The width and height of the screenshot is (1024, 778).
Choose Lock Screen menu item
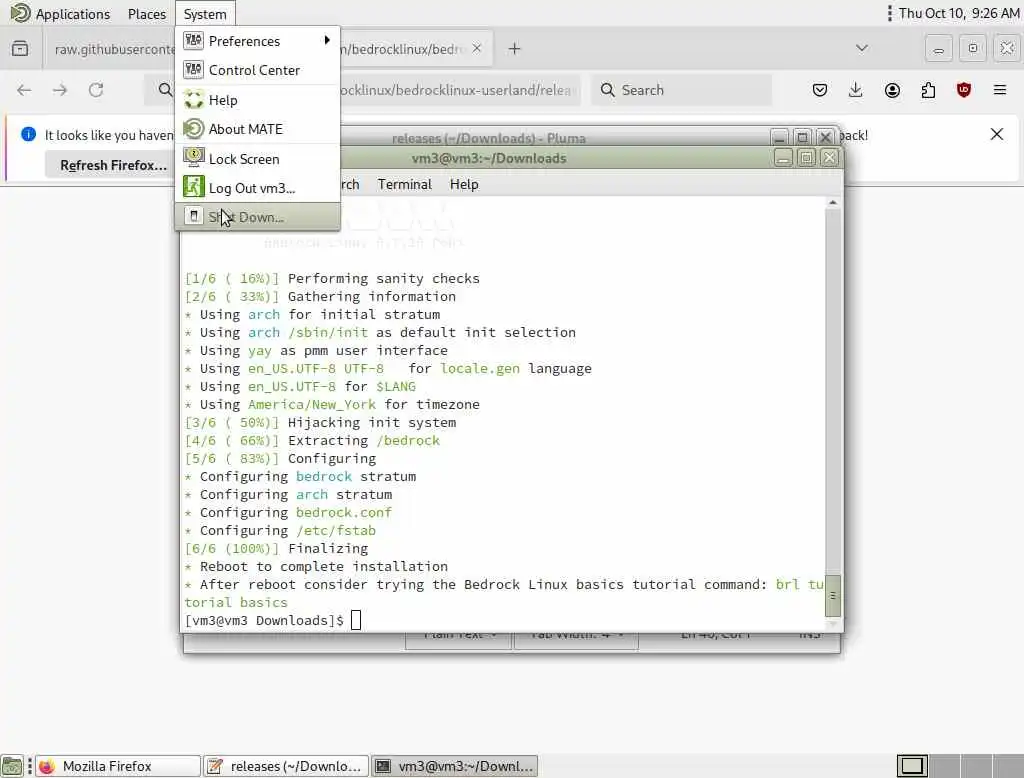click(258, 159)
